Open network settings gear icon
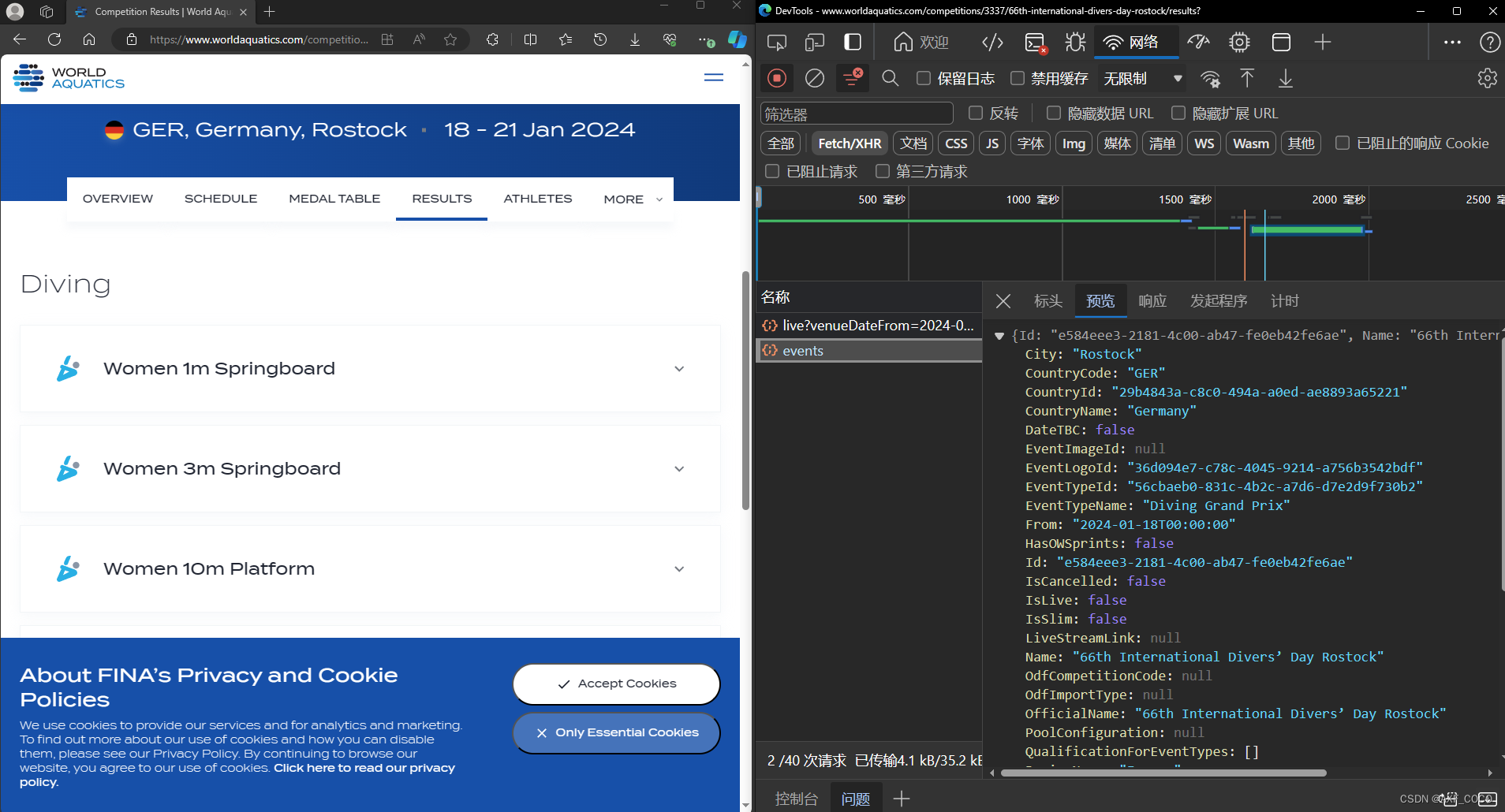The width and height of the screenshot is (1505, 812). pyautogui.click(x=1487, y=78)
